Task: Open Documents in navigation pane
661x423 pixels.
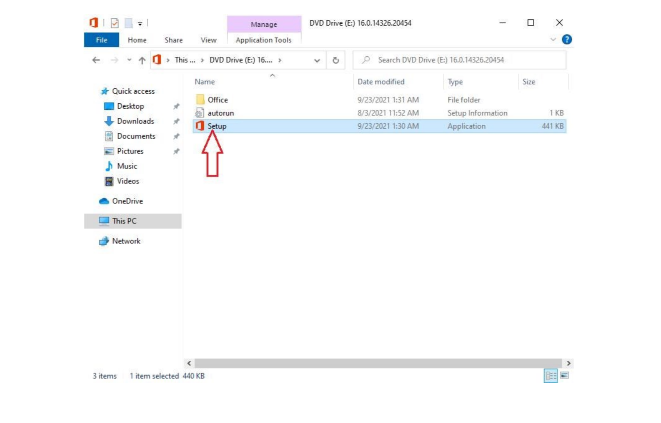Action: (130, 136)
